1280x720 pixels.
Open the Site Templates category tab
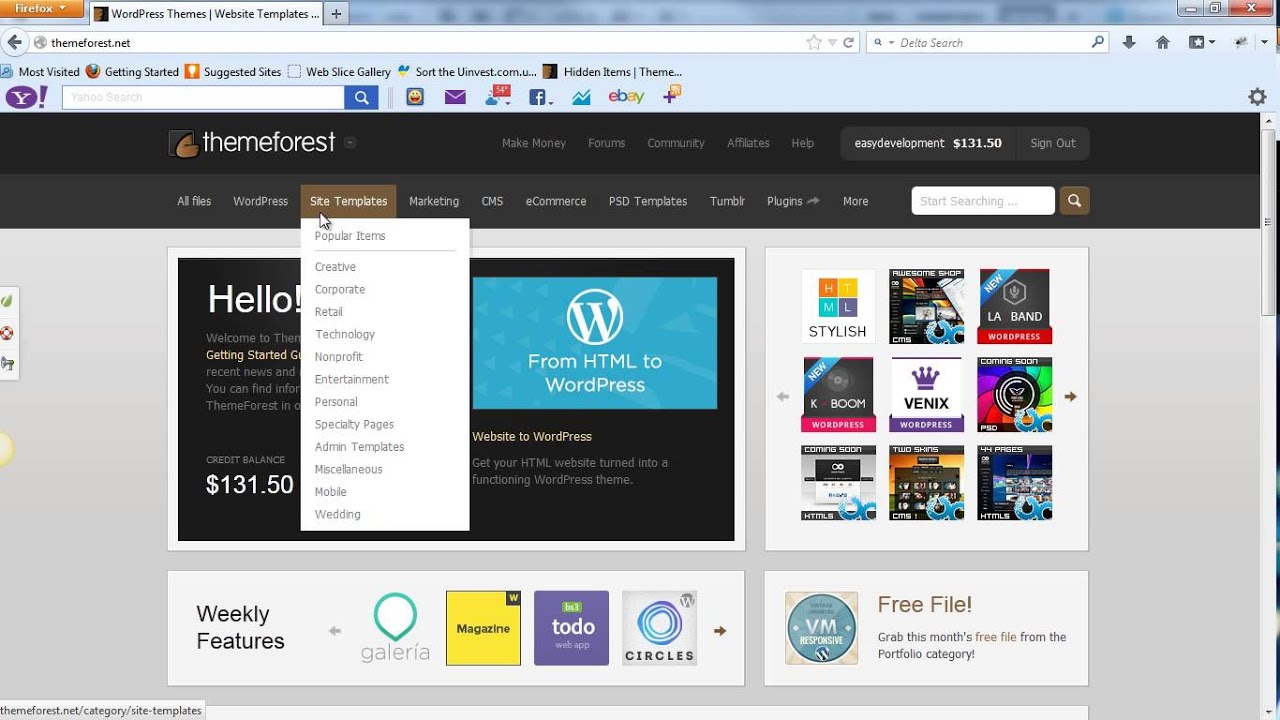pos(348,201)
